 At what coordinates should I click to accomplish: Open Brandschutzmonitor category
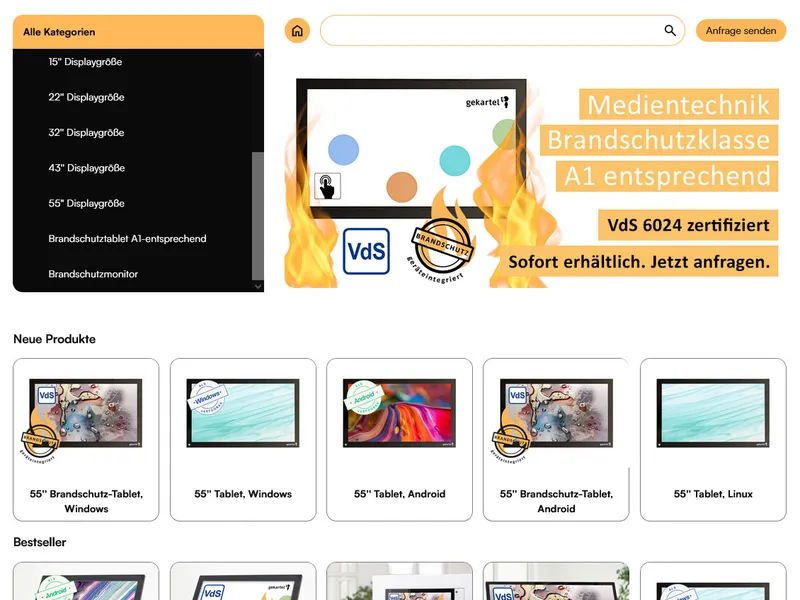[x=93, y=274]
